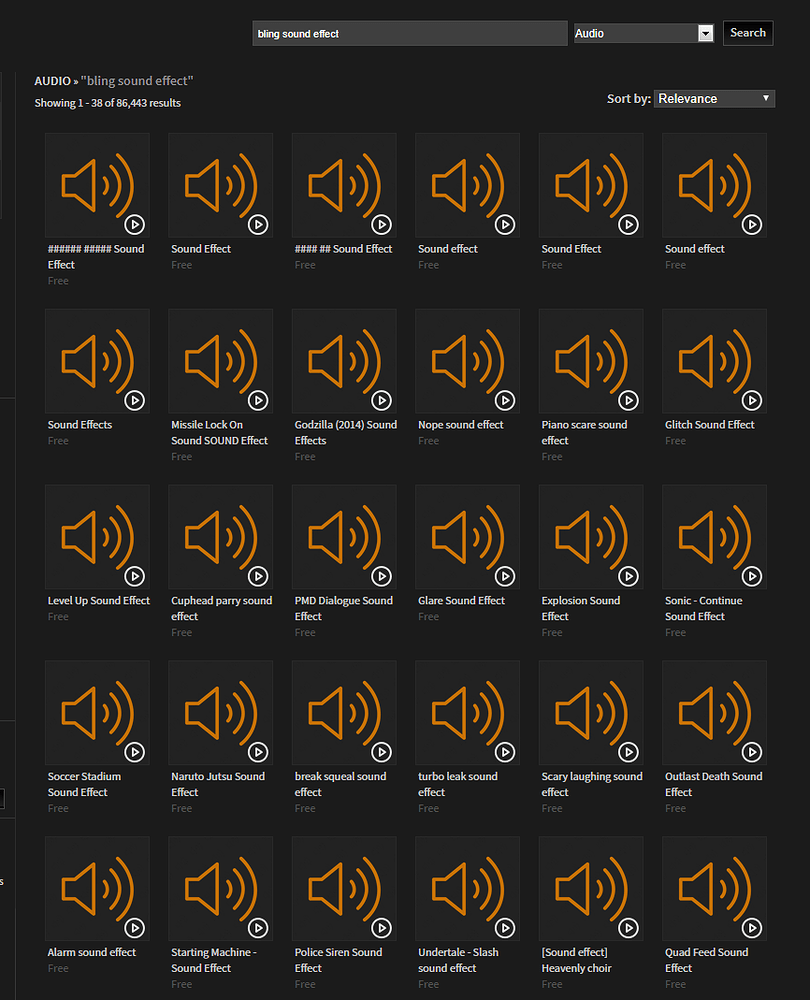Play the "Nope sound effect" preview
The image size is (810, 1000).
coord(505,400)
